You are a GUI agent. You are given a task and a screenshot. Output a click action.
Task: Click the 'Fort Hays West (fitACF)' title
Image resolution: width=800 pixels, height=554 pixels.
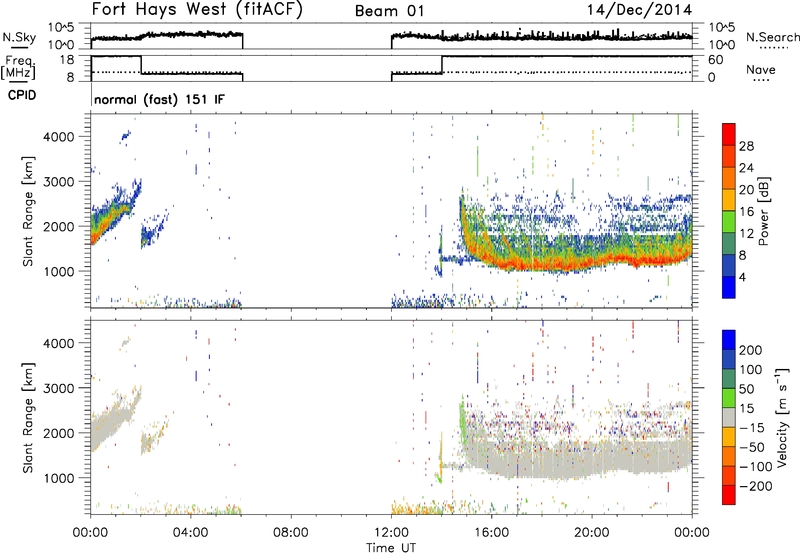(x=197, y=10)
